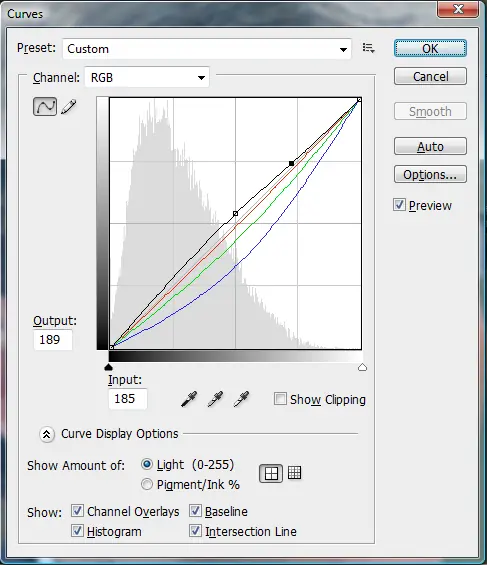This screenshot has height=565, width=487.
Task: Pick the black point eyedropper
Action: (189, 399)
